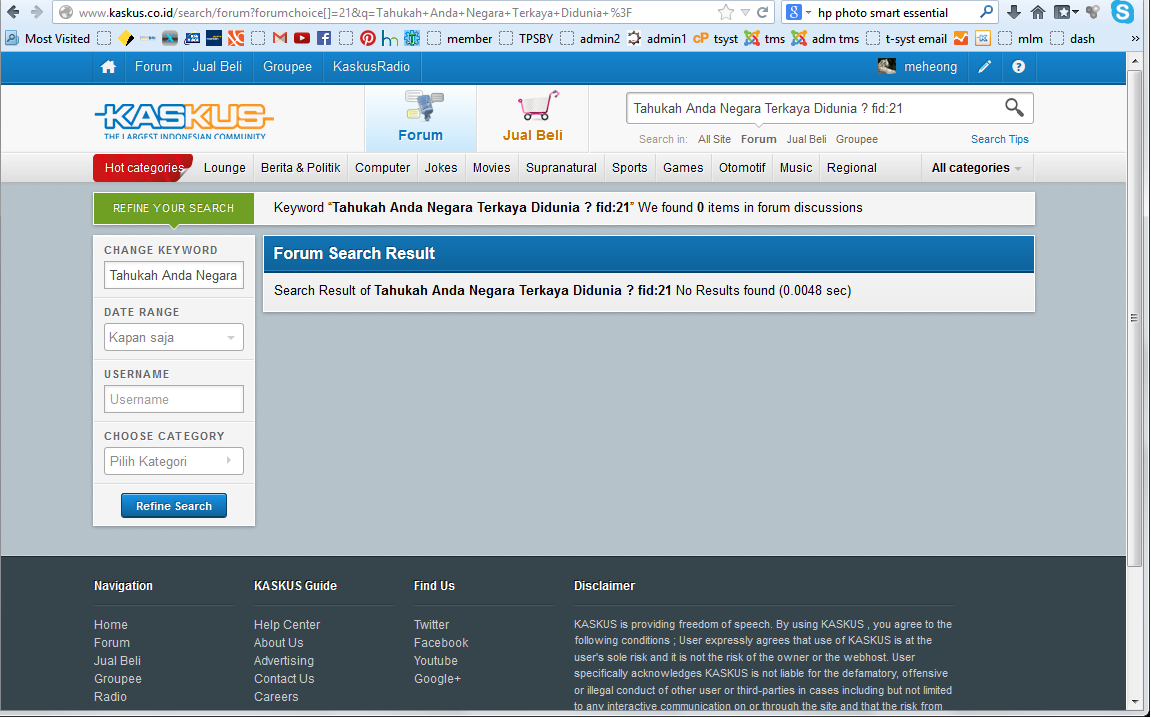The image size is (1151, 718).
Task: Open the Twitter footer link
Action: point(431,625)
